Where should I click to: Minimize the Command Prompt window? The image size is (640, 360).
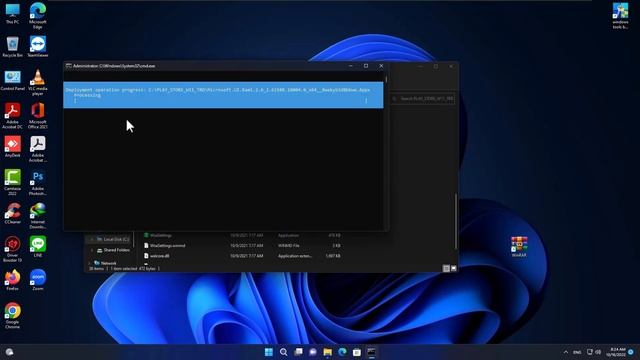coord(351,66)
